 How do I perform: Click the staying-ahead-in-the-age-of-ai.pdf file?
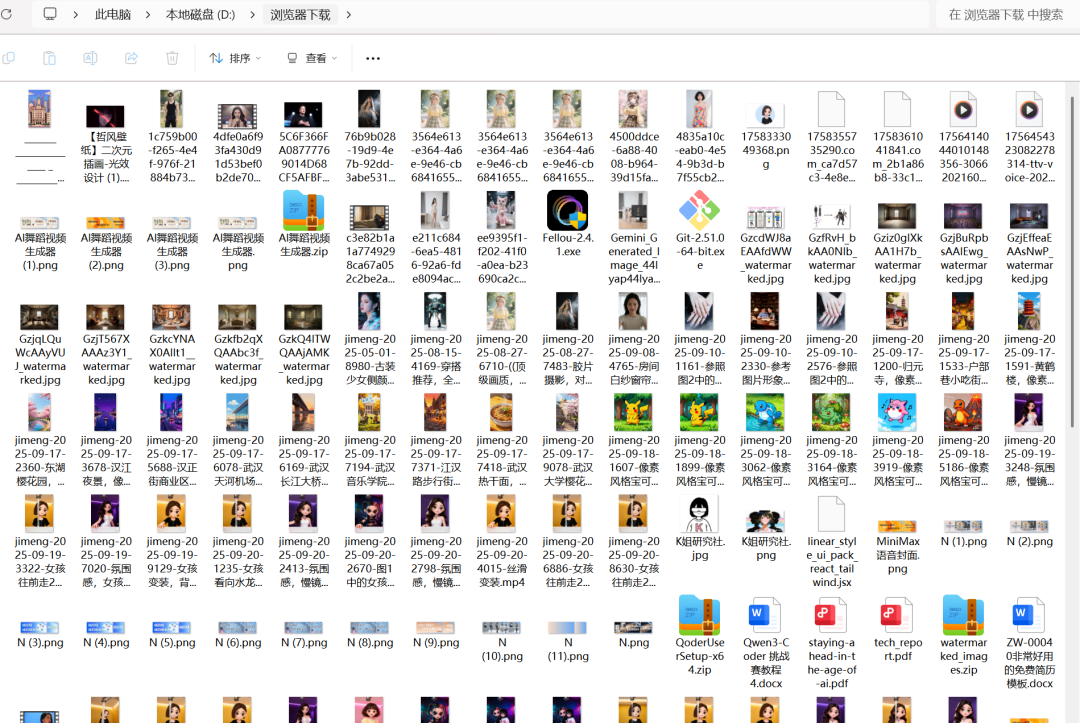pos(831,616)
